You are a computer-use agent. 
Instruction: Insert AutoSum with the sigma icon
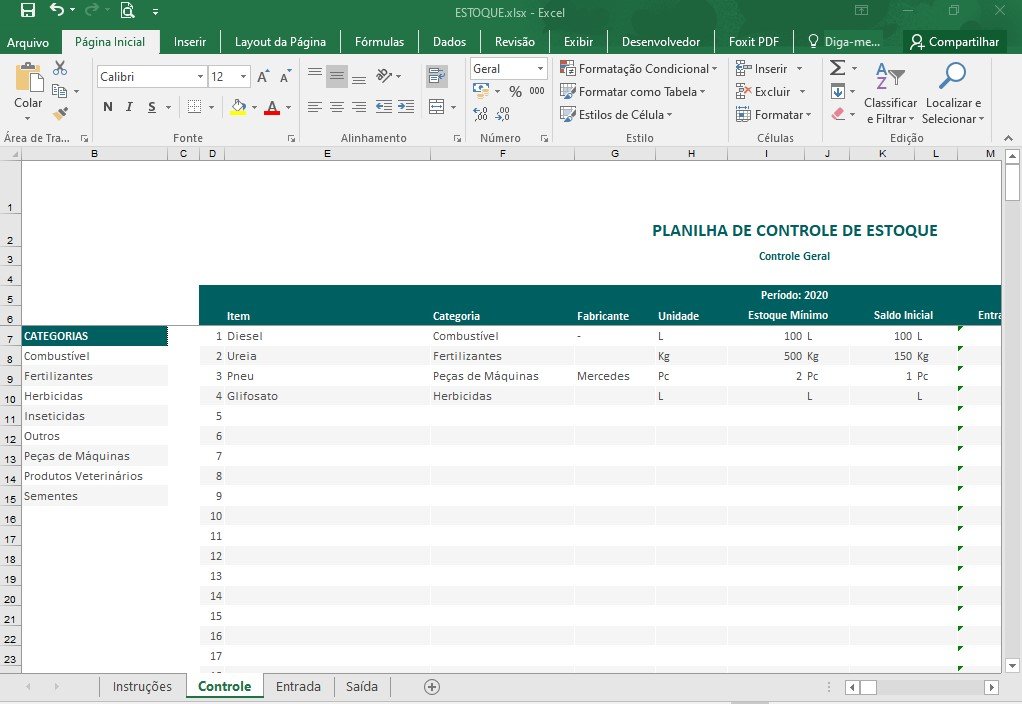[x=838, y=68]
